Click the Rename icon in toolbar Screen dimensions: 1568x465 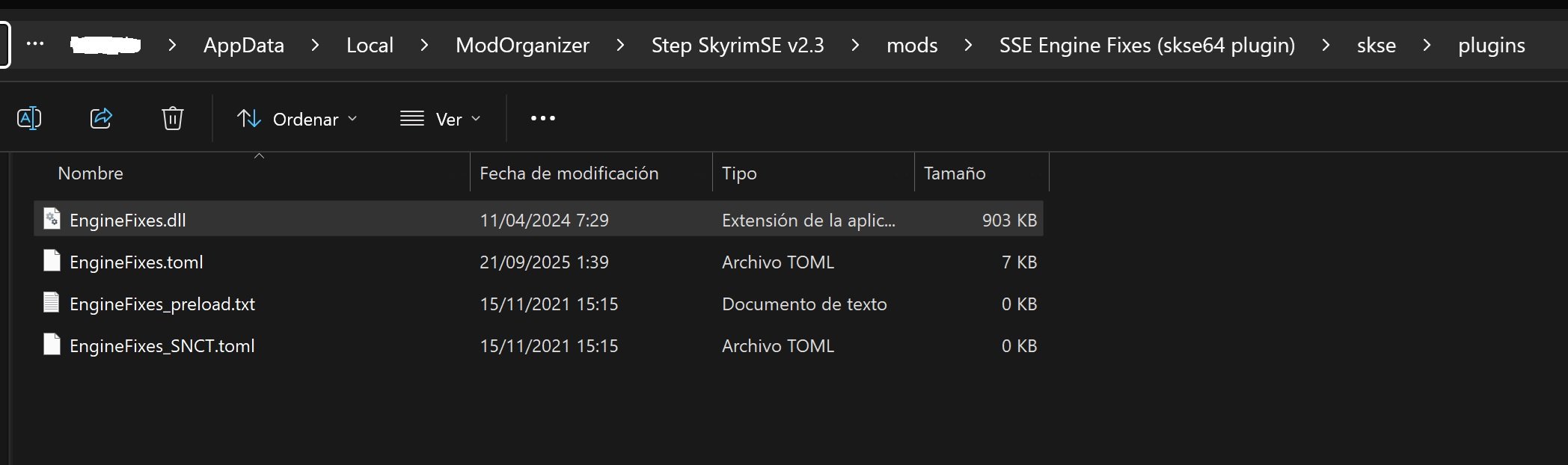(x=29, y=118)
